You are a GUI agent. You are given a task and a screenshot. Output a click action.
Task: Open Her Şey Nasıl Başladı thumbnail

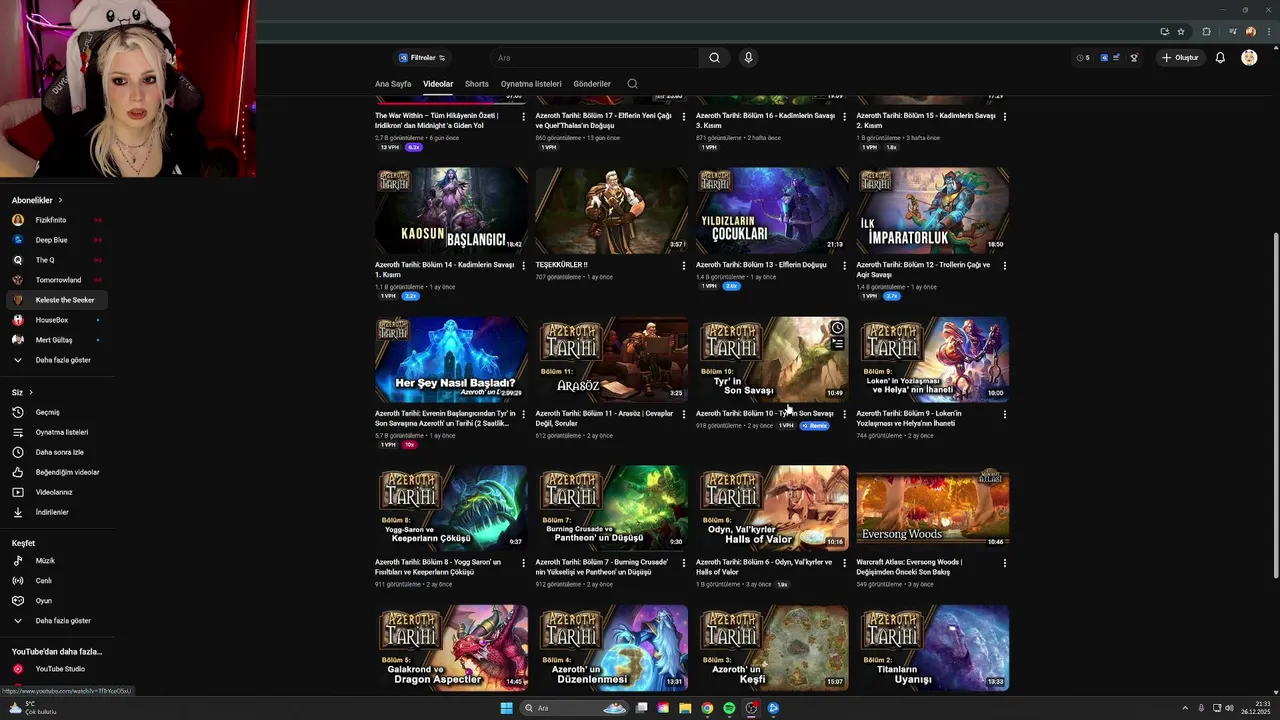pyautogui.click(x=451, y=360)
